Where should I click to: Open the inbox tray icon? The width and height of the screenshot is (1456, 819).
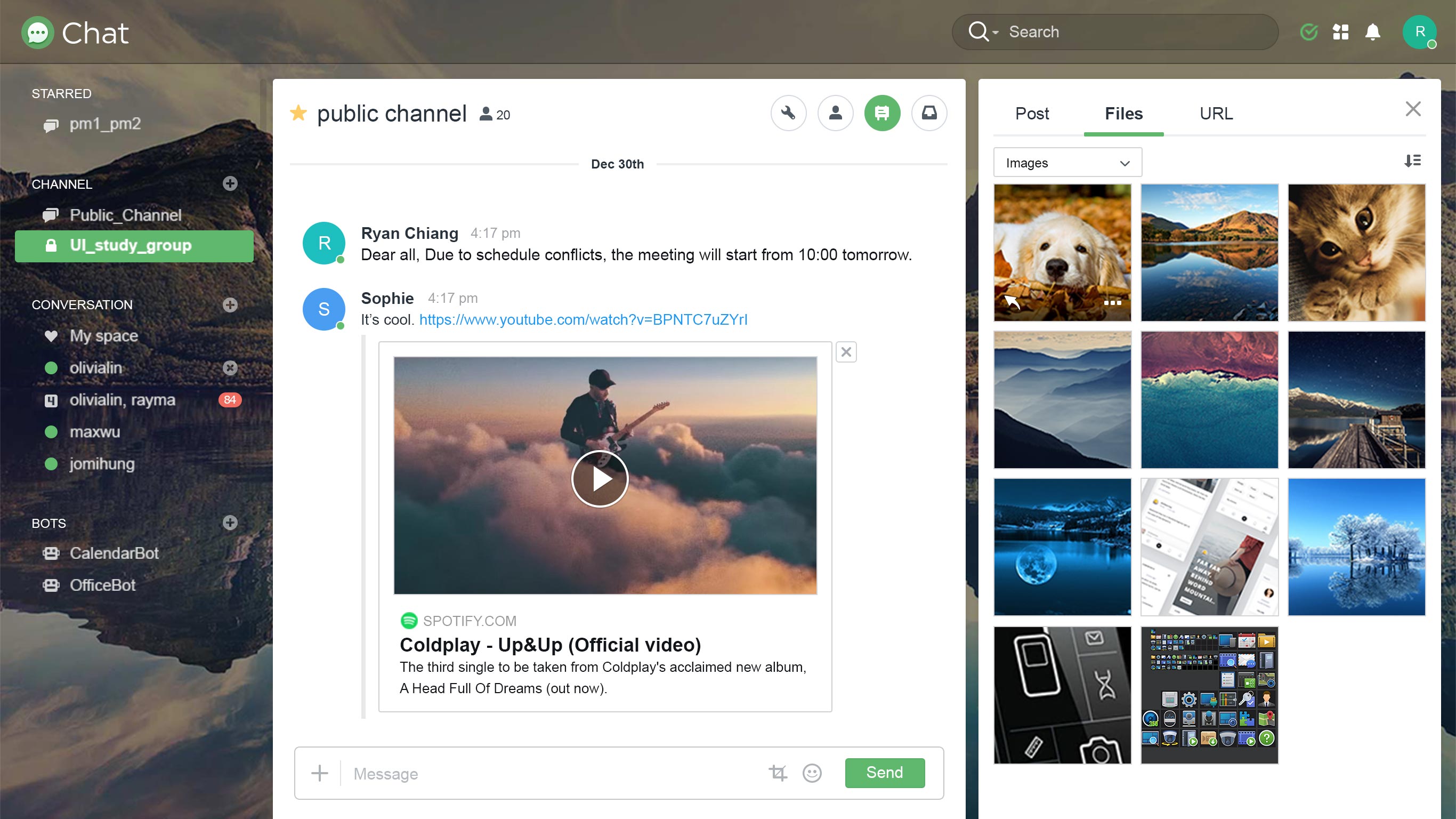coord(928,113)
